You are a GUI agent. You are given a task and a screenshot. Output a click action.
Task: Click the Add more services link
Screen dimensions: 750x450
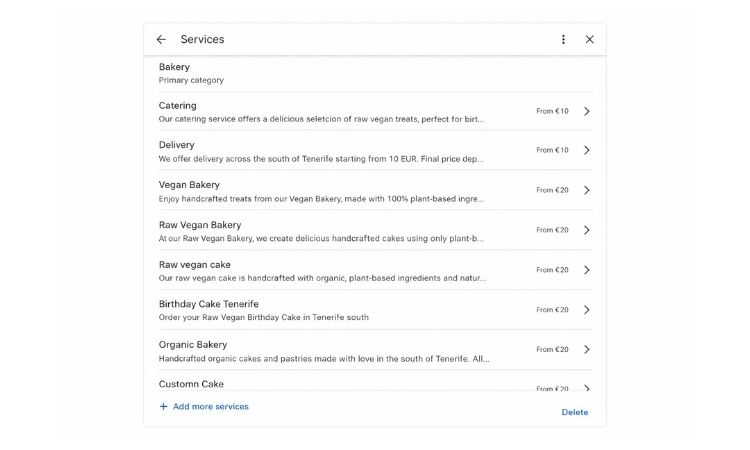[210, 407]
